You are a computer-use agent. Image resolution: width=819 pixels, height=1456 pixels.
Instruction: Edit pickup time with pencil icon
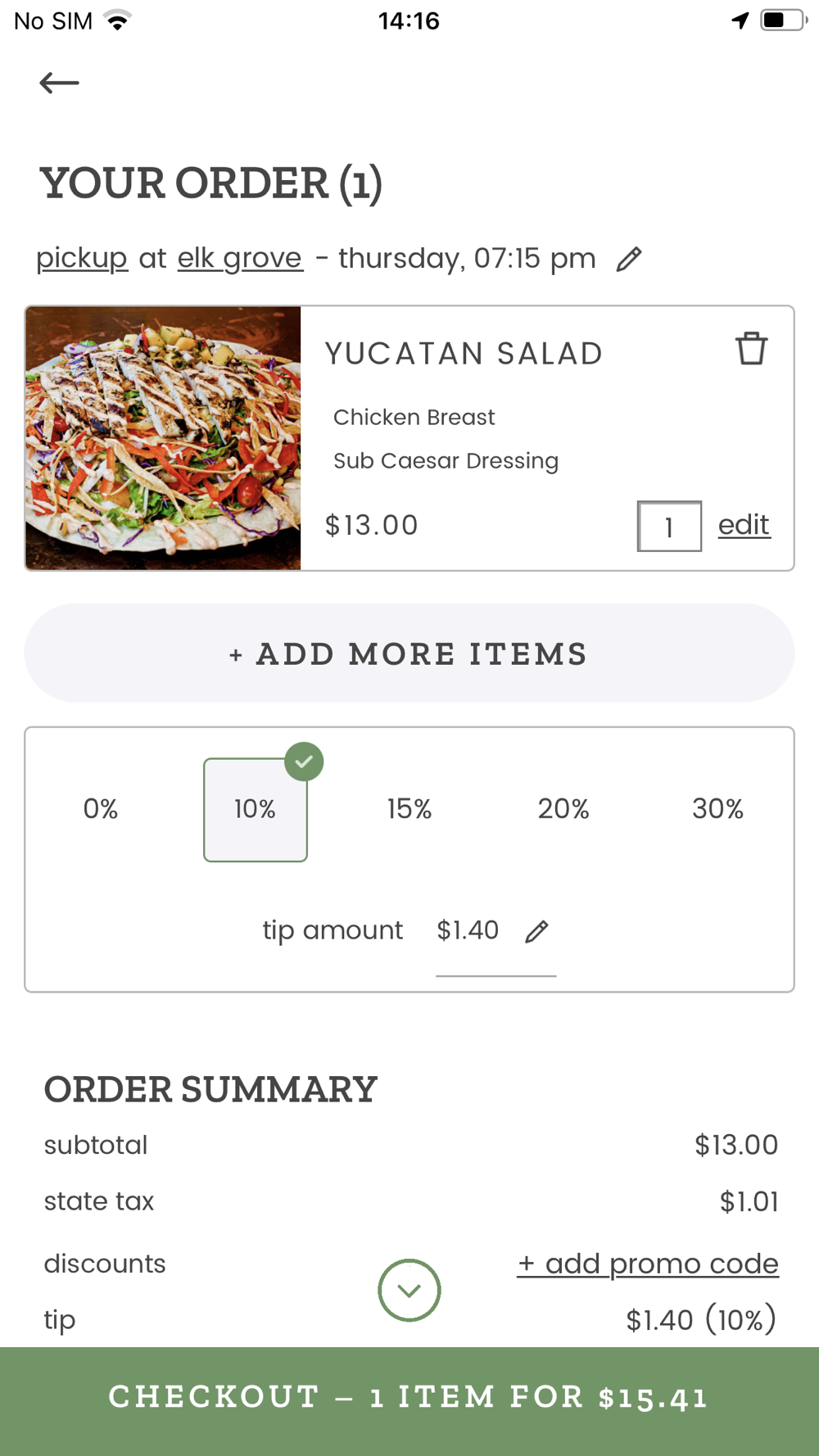click(629, 260)
